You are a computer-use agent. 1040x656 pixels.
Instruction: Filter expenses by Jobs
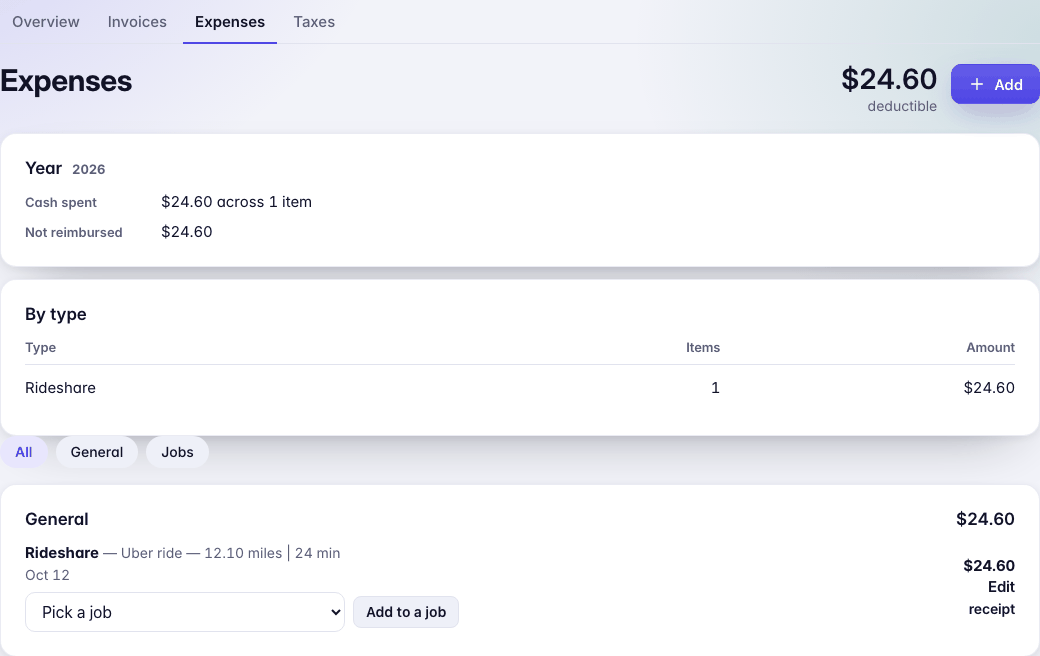point(177,452)
